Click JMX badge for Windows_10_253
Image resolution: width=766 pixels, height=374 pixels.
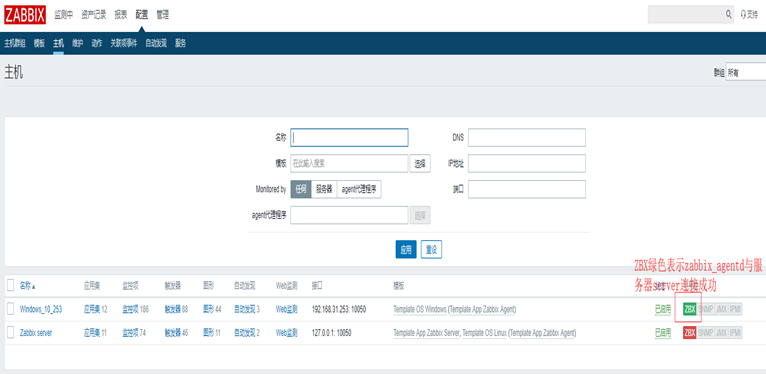[x=722, y=309]
